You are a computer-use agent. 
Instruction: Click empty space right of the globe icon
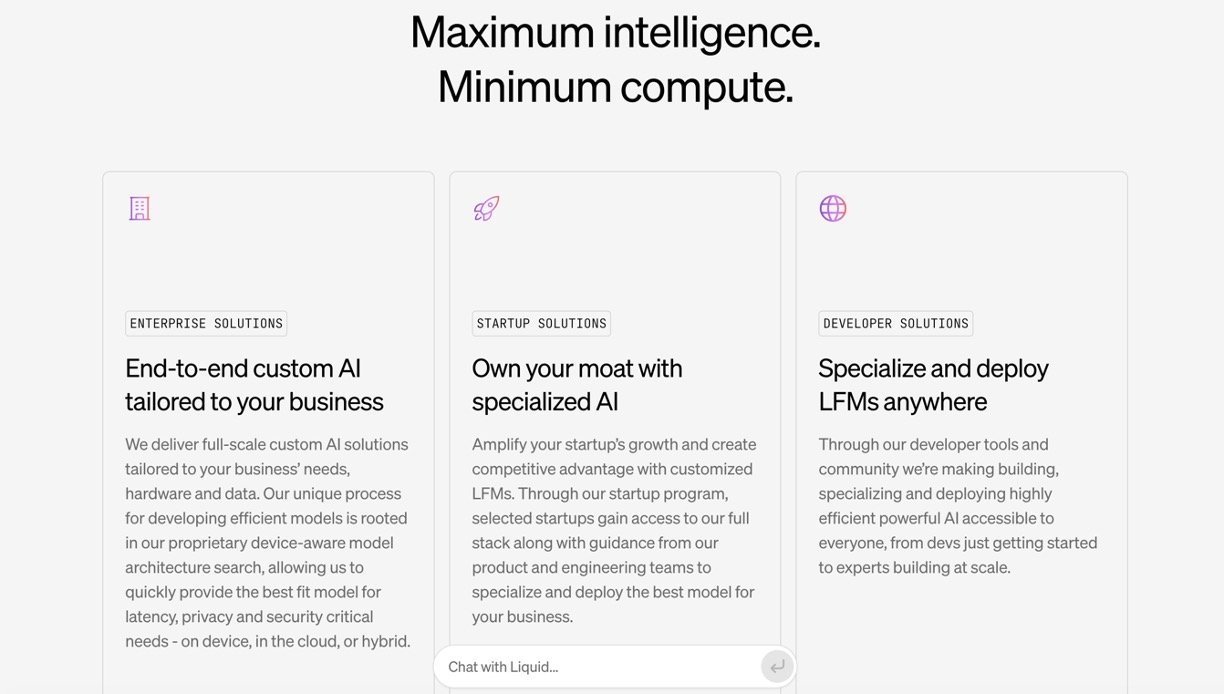(980, 208)
